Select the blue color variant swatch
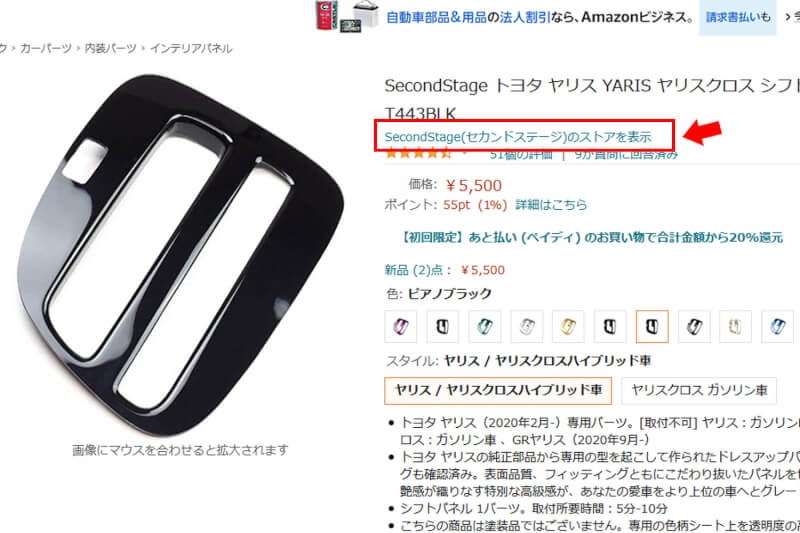 pos(777,326)
